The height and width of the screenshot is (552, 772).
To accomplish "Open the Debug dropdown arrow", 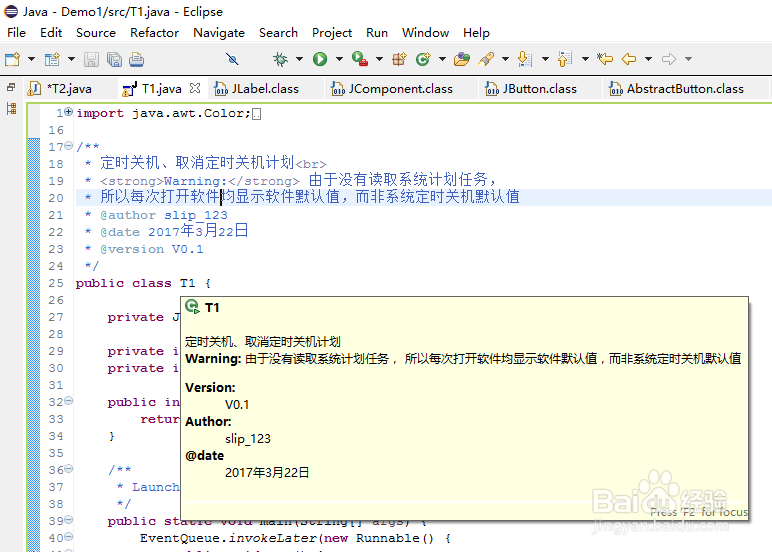I will point(299,60).
